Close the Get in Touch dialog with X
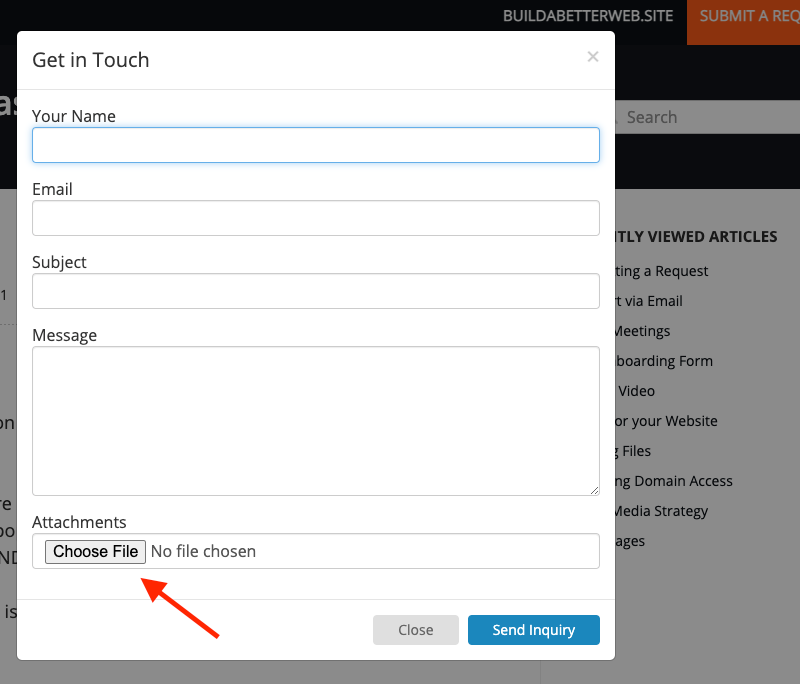 tap(593, 57)
